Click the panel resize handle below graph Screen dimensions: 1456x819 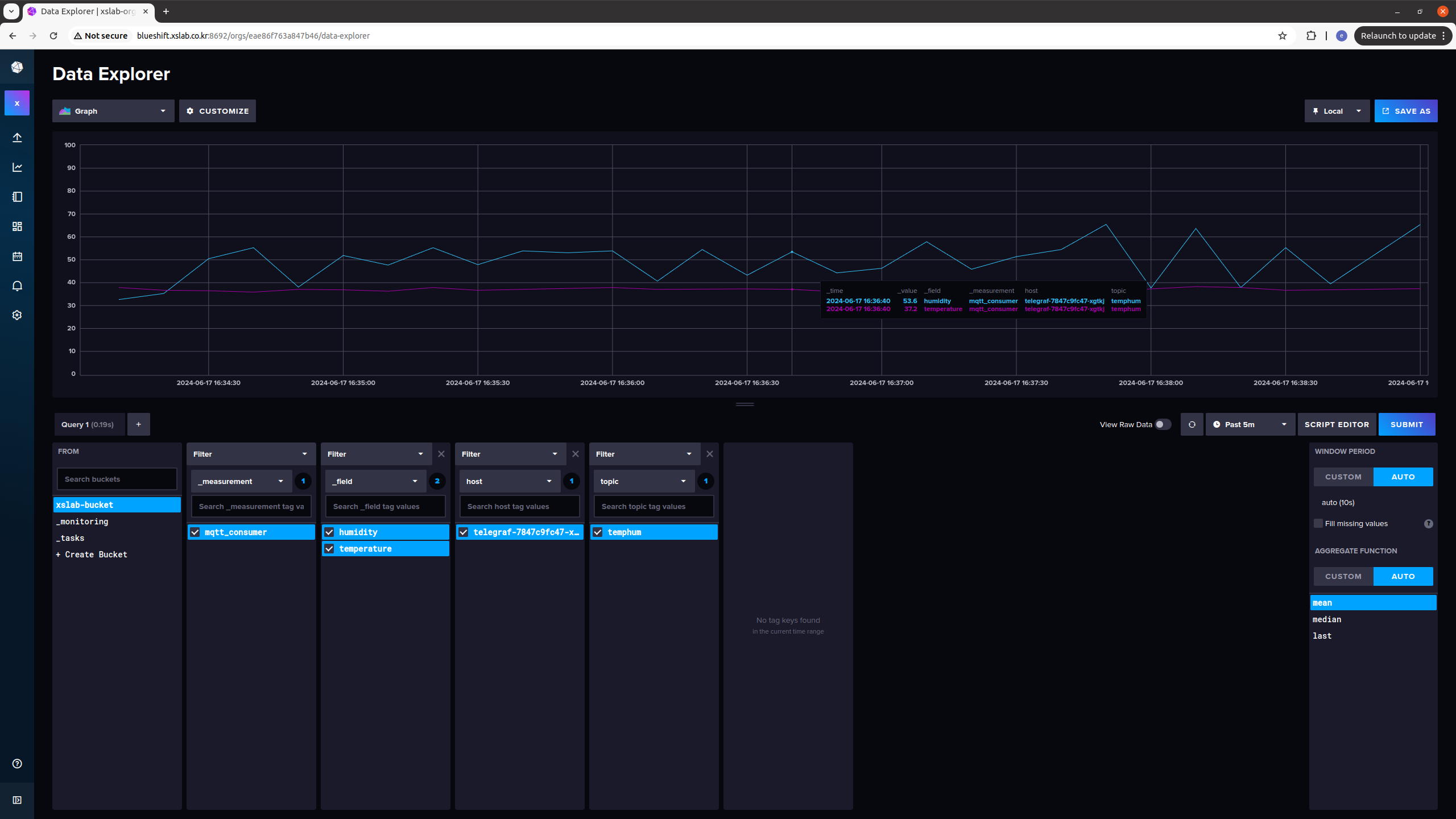pyautogui.click(x=744, y=404)
